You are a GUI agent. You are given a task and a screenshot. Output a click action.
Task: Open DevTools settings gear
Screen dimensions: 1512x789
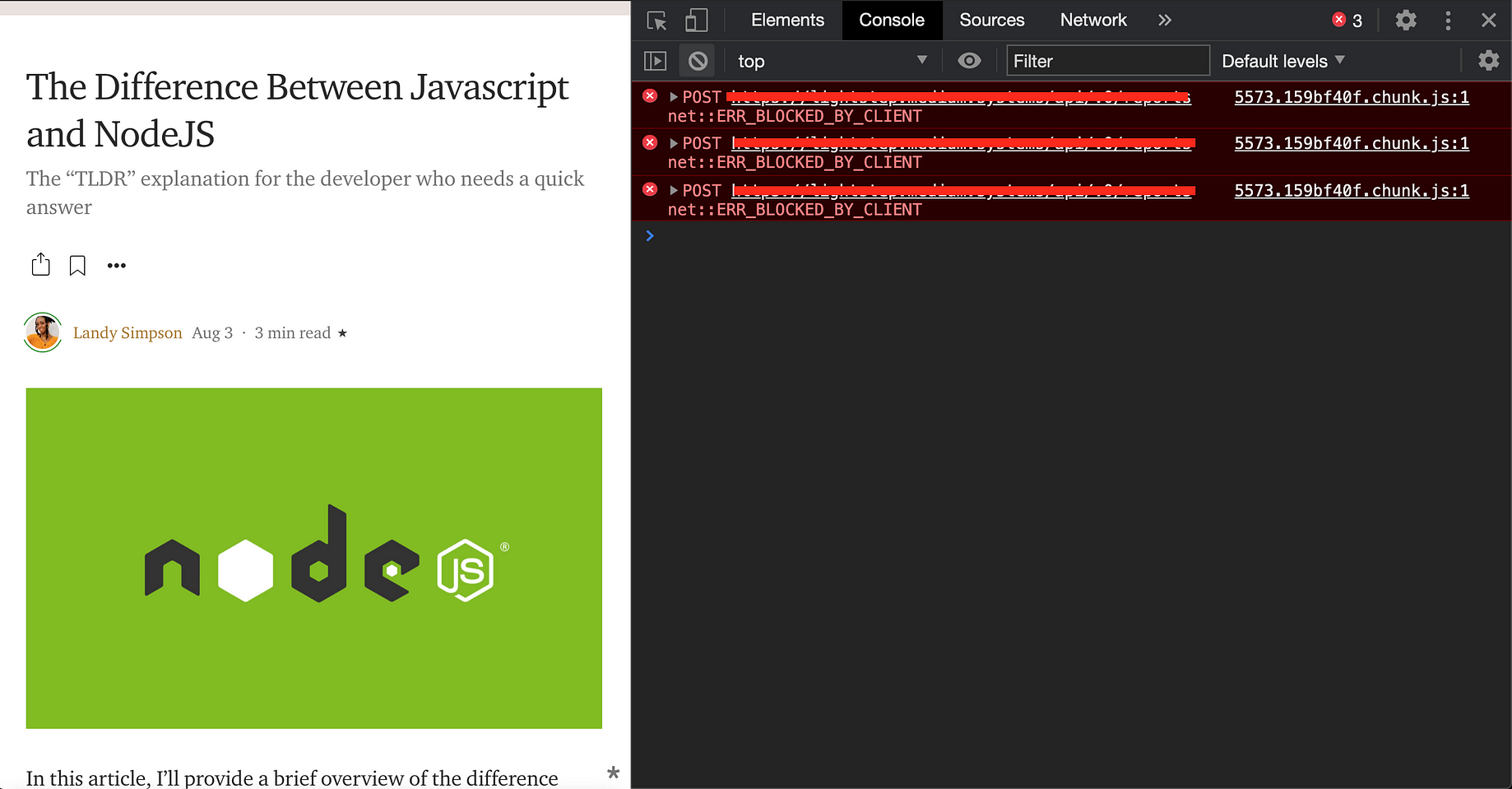click(x=1406, y=20)
